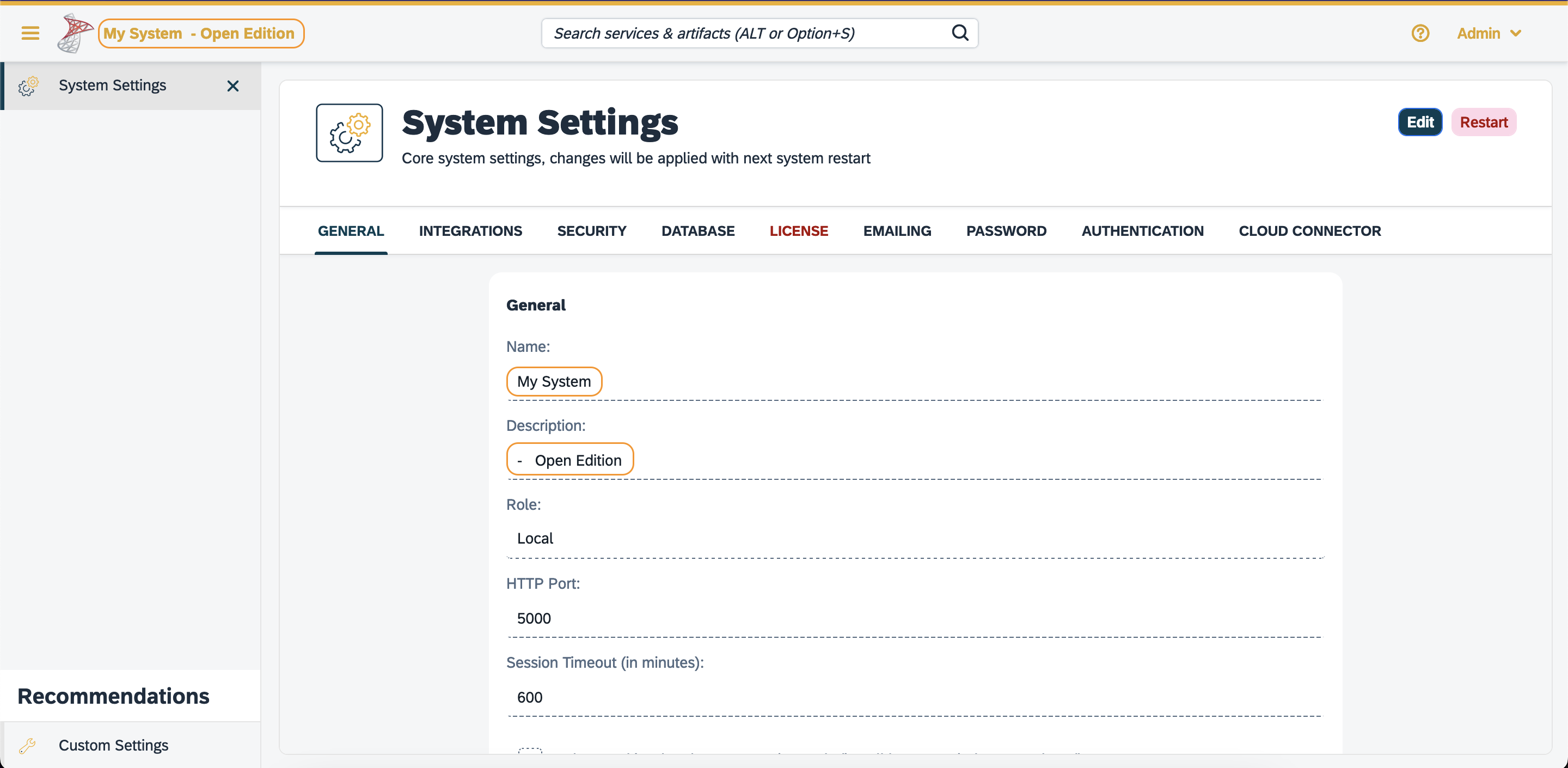1568x768 pixels.
Task: Click the Name value 'My System'
Action: [554, 381]
